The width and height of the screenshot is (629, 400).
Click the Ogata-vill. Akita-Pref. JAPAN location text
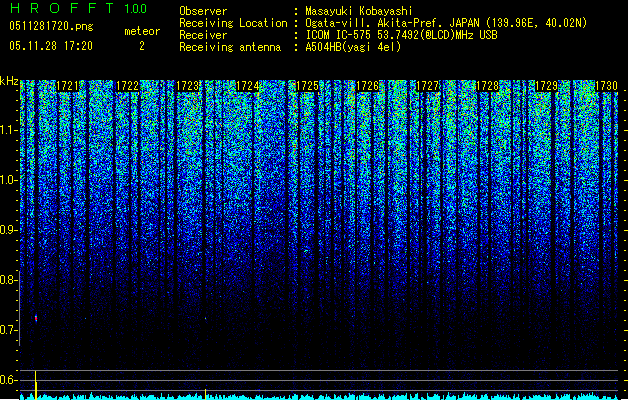(446, 23)
